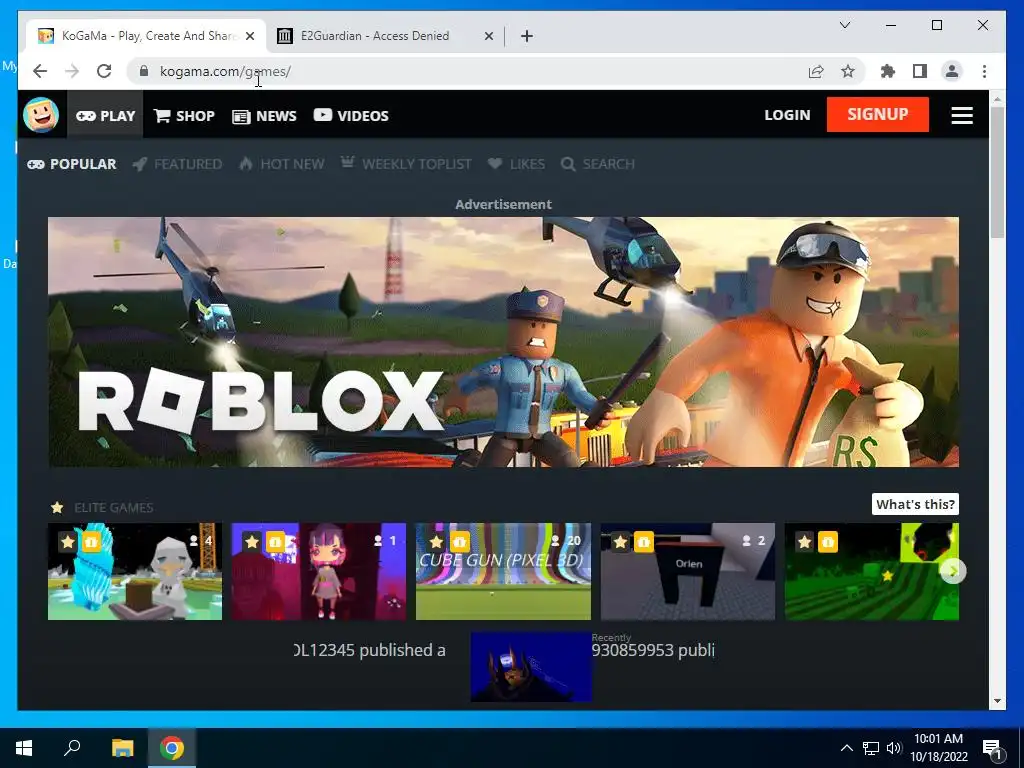Image resolution: width=1024 pixels, height=768 pixels.
Task: Open the hamburger menu
Action: [x=961, y=115]
